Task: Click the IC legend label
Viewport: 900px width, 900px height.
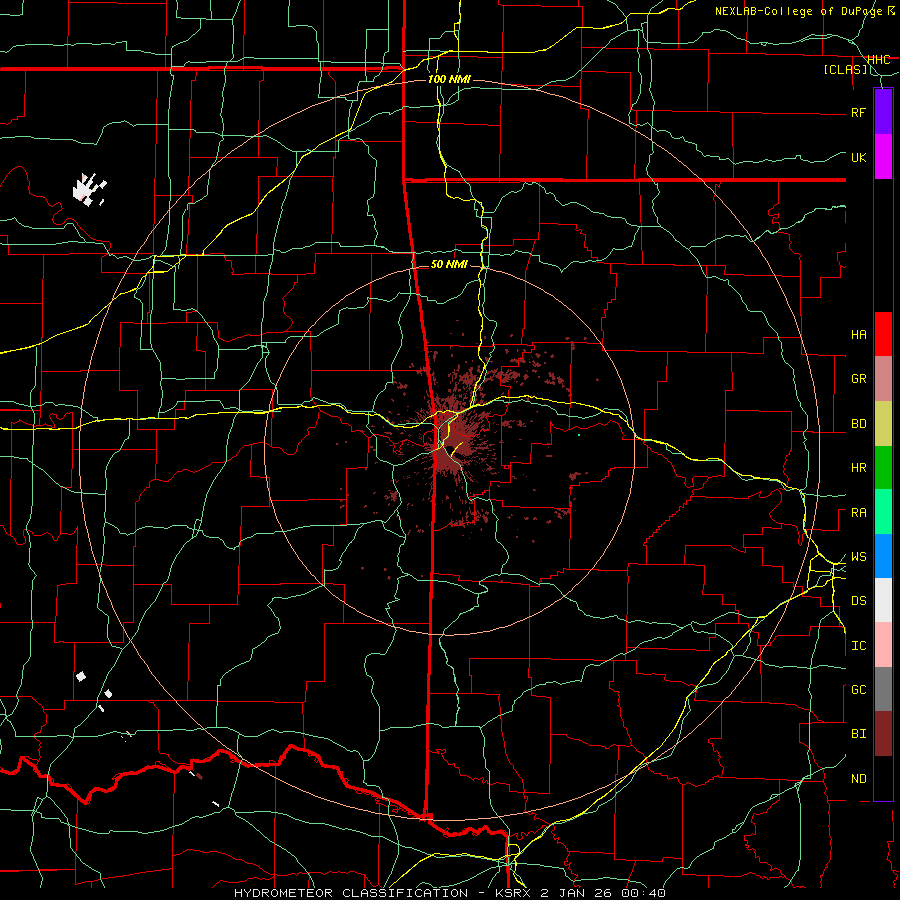Action: [x=858, y=645]
